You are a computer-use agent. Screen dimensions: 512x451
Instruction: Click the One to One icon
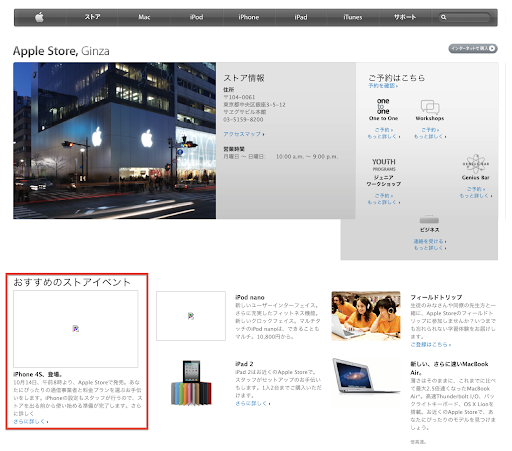point(383,106)
